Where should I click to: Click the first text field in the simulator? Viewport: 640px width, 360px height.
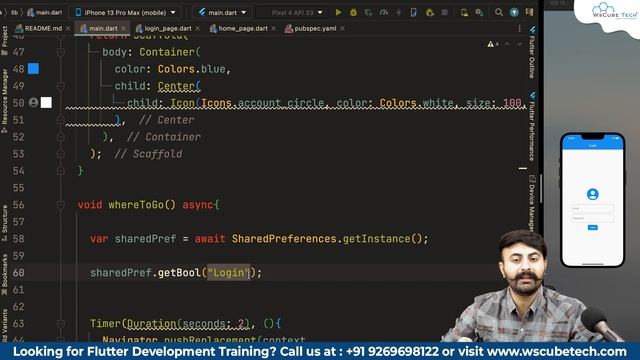(593, 209)
